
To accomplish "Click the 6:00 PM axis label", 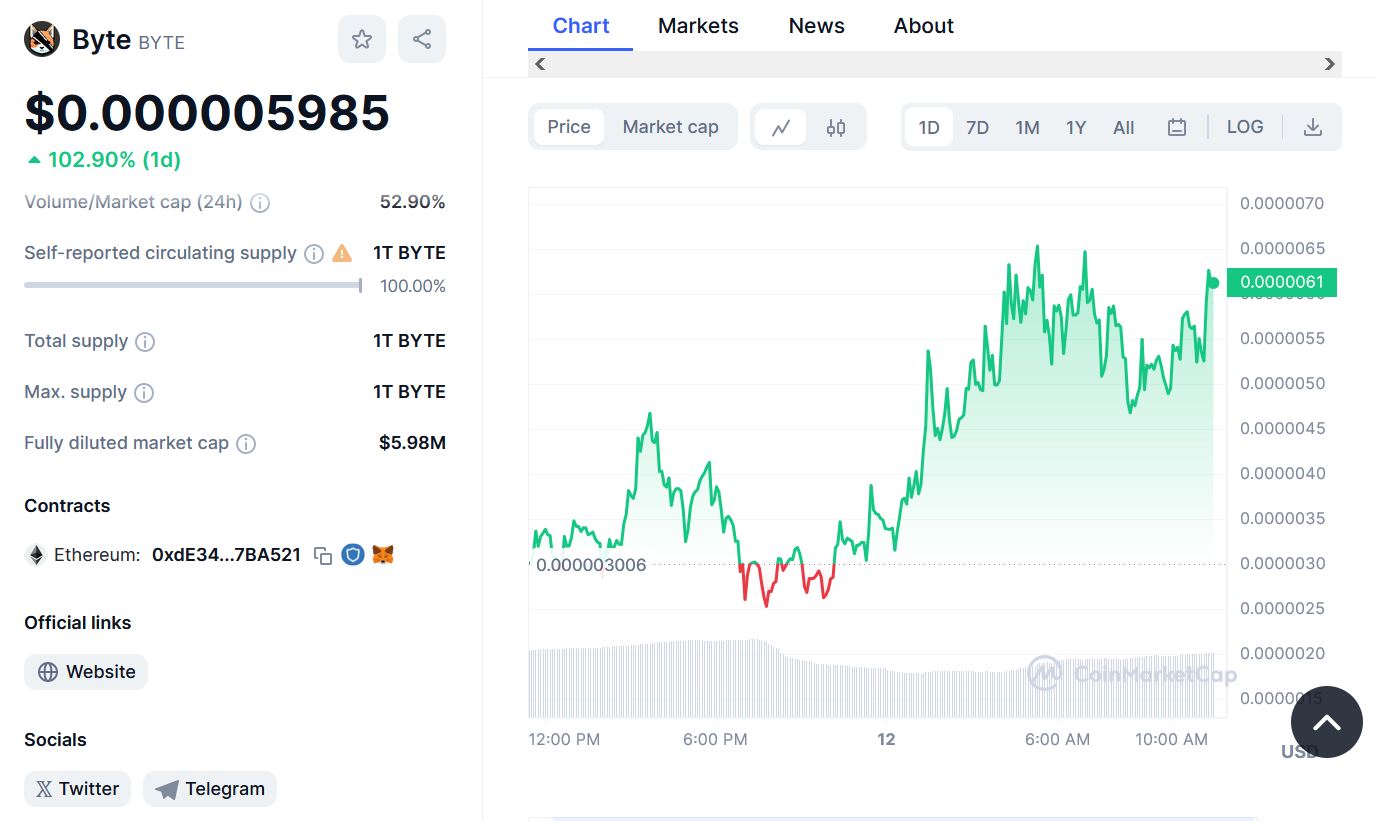I will pyautogui.click(x=715, y=740).
